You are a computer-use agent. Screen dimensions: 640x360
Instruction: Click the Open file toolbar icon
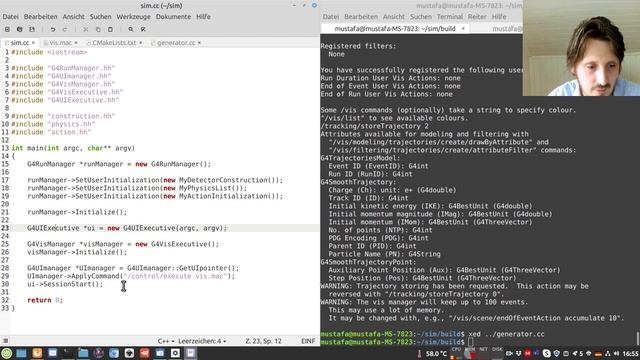coord(20,29)
